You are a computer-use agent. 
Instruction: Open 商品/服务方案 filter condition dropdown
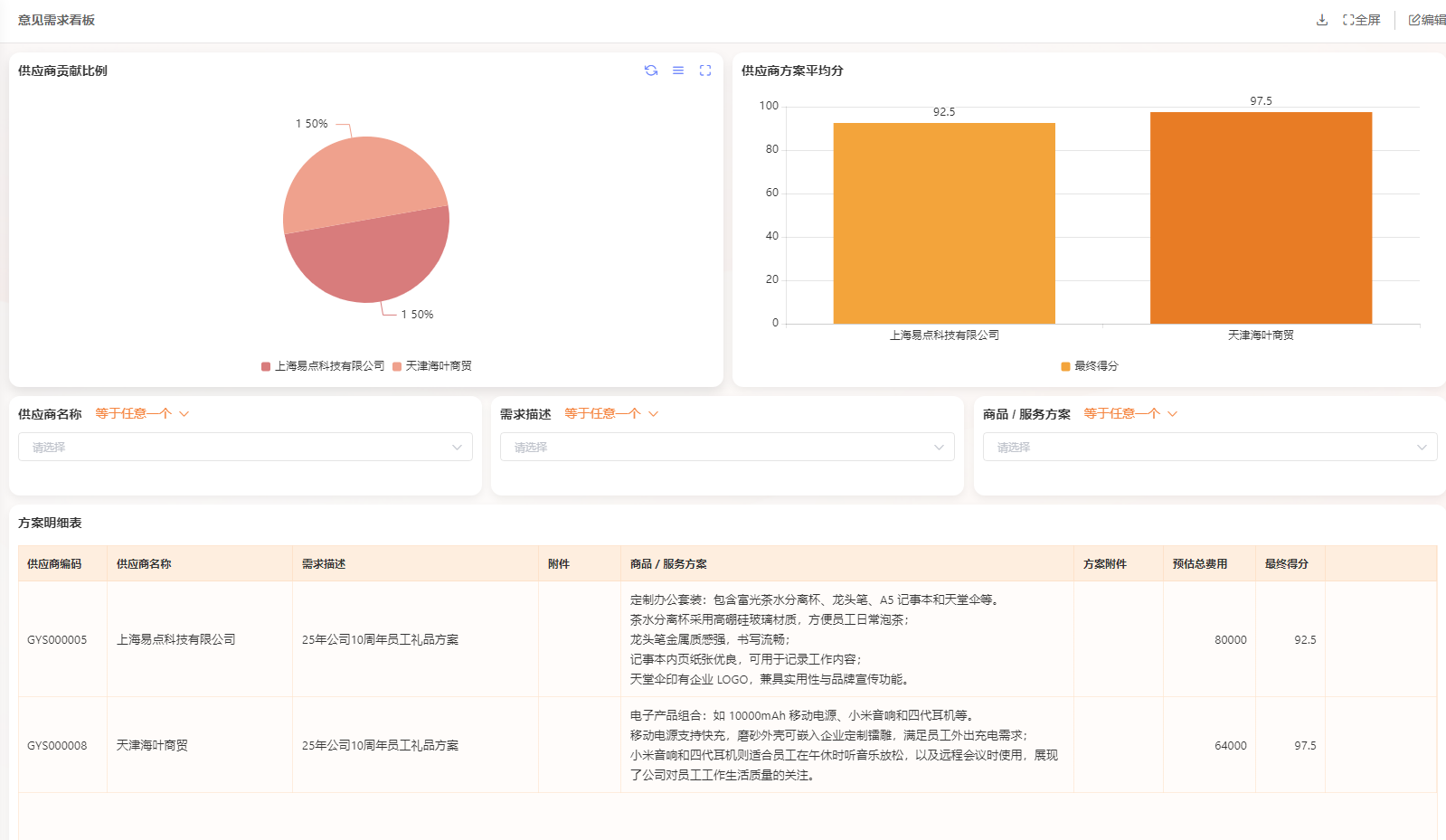[1130, 414]
